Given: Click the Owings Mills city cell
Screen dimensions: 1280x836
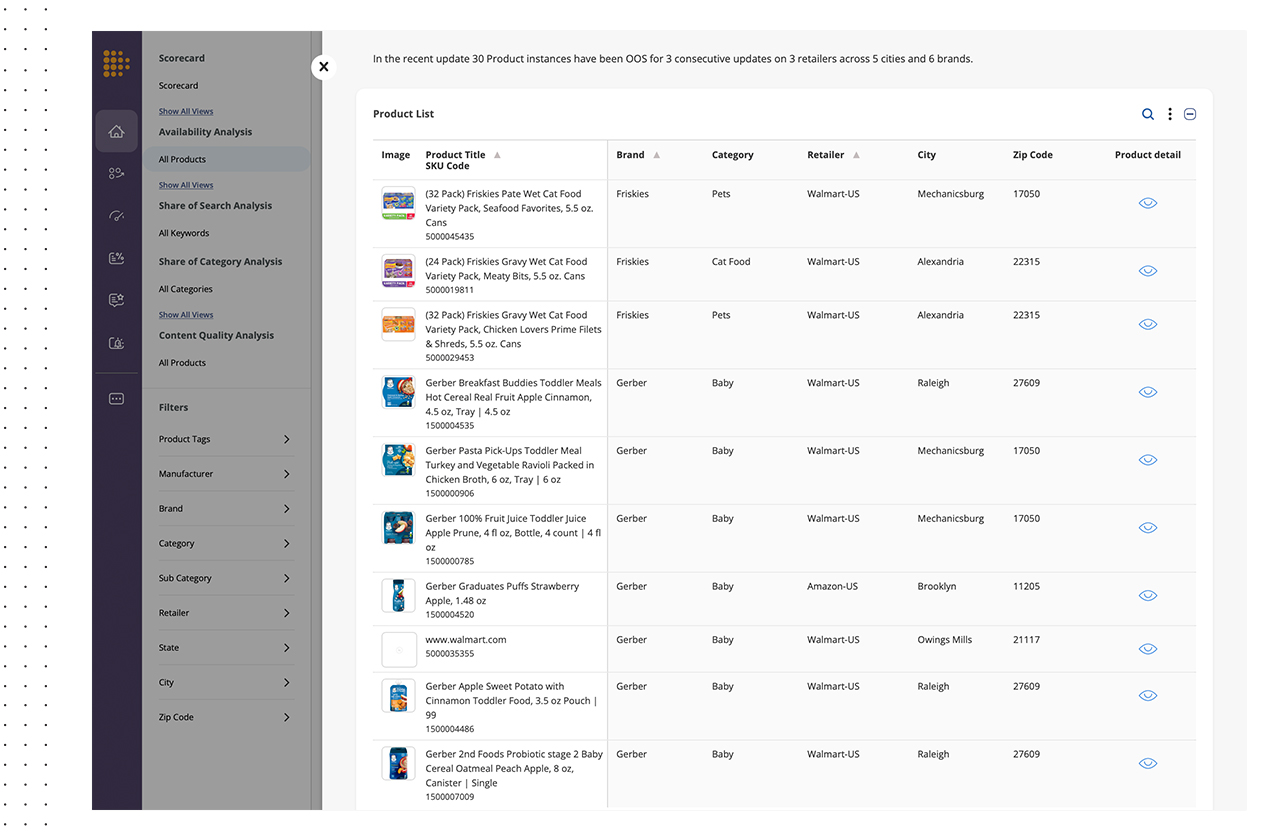Looking at the screenshot, I should click(x=945, y=640).
